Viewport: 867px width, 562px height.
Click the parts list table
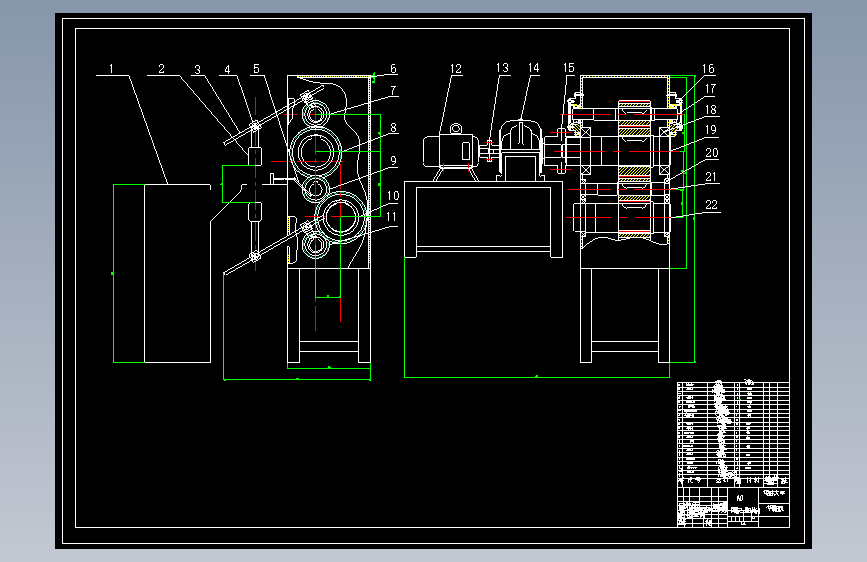733,434
